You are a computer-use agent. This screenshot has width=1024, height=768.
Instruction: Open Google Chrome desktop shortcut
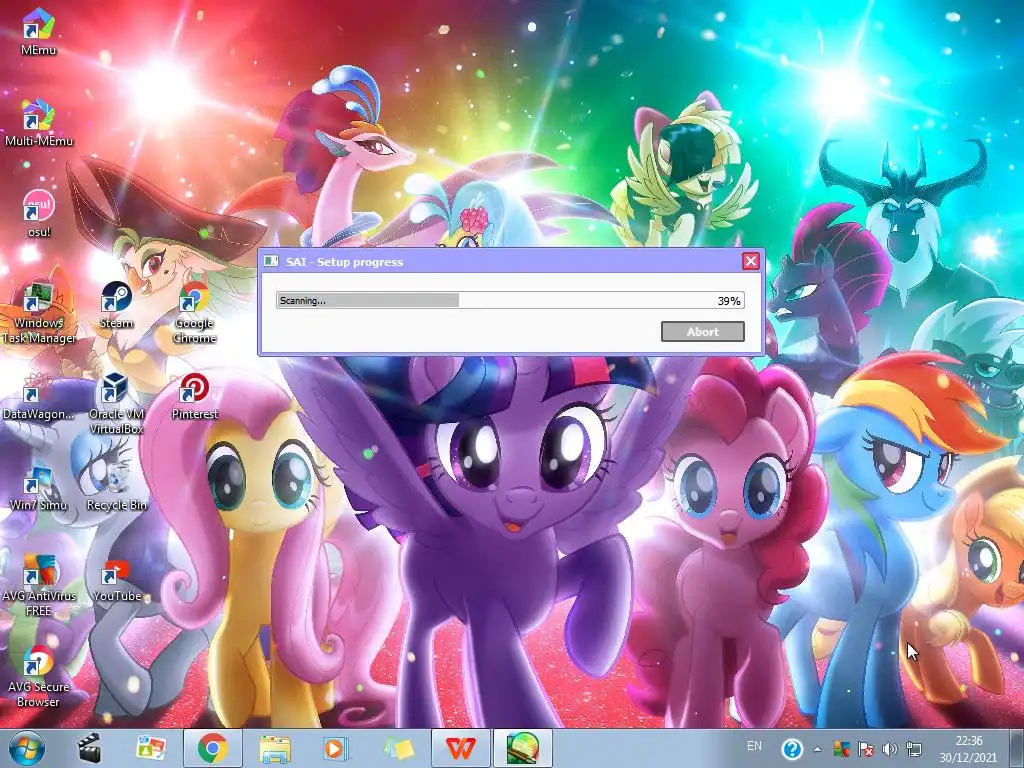(x=195, y=312)
